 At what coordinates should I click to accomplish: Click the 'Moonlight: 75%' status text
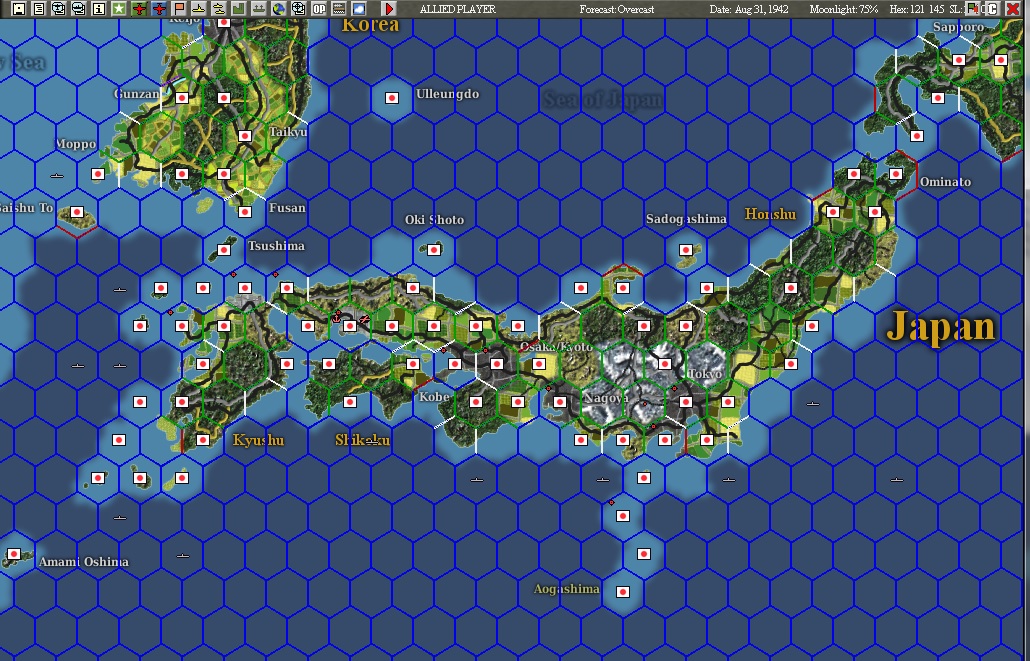click(x=843, y=9)
